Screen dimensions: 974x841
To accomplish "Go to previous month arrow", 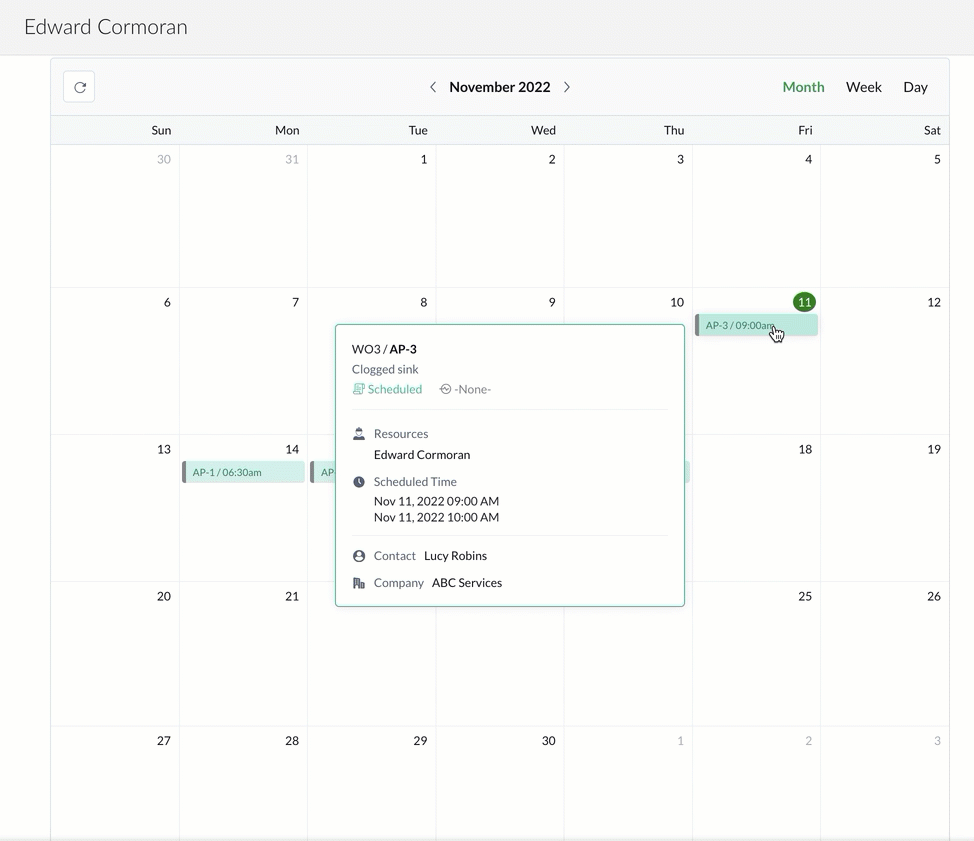I will tap(433, 87).
